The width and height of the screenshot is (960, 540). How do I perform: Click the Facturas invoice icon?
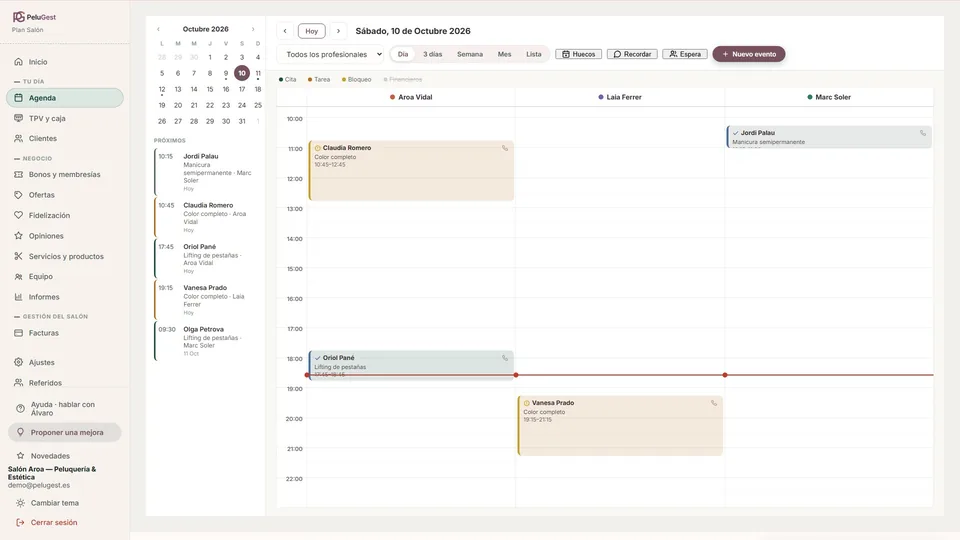tap(18, 333)
